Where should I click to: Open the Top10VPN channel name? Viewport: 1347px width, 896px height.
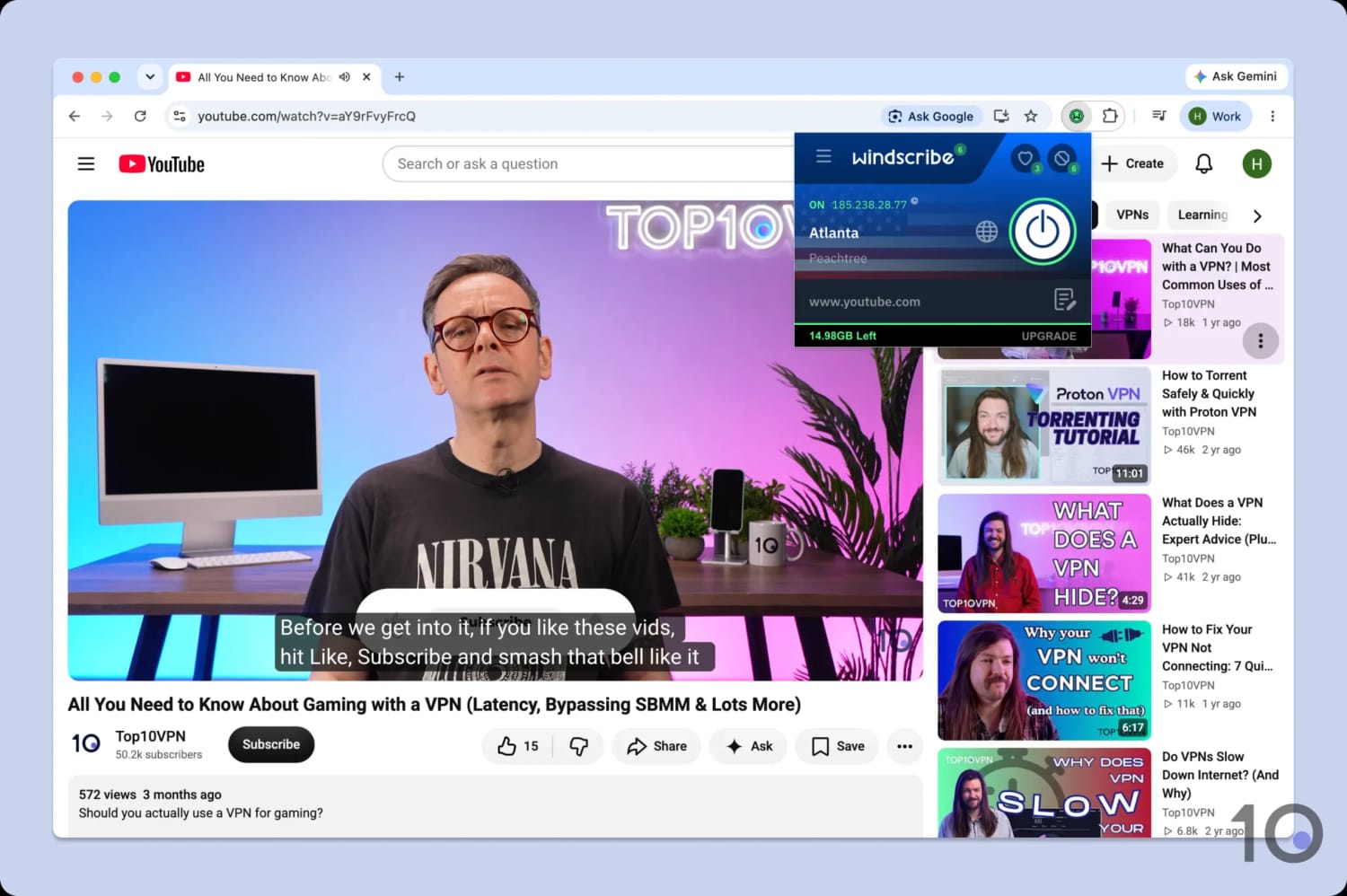pos(150,736)
